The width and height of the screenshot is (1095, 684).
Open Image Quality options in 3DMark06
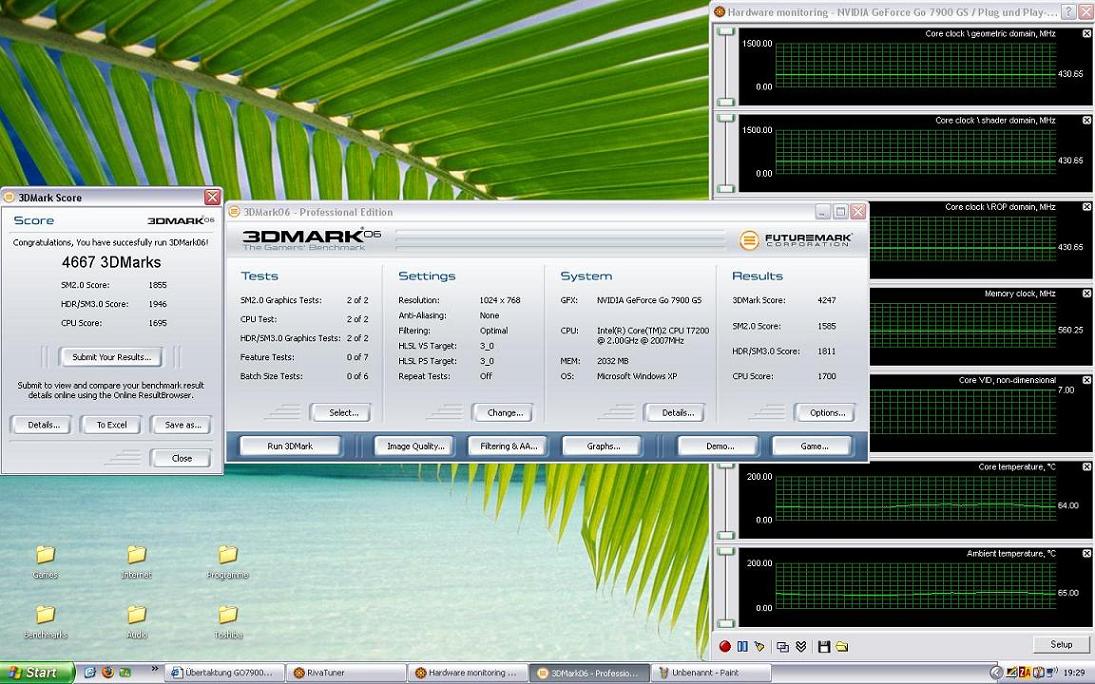point(416,446)
